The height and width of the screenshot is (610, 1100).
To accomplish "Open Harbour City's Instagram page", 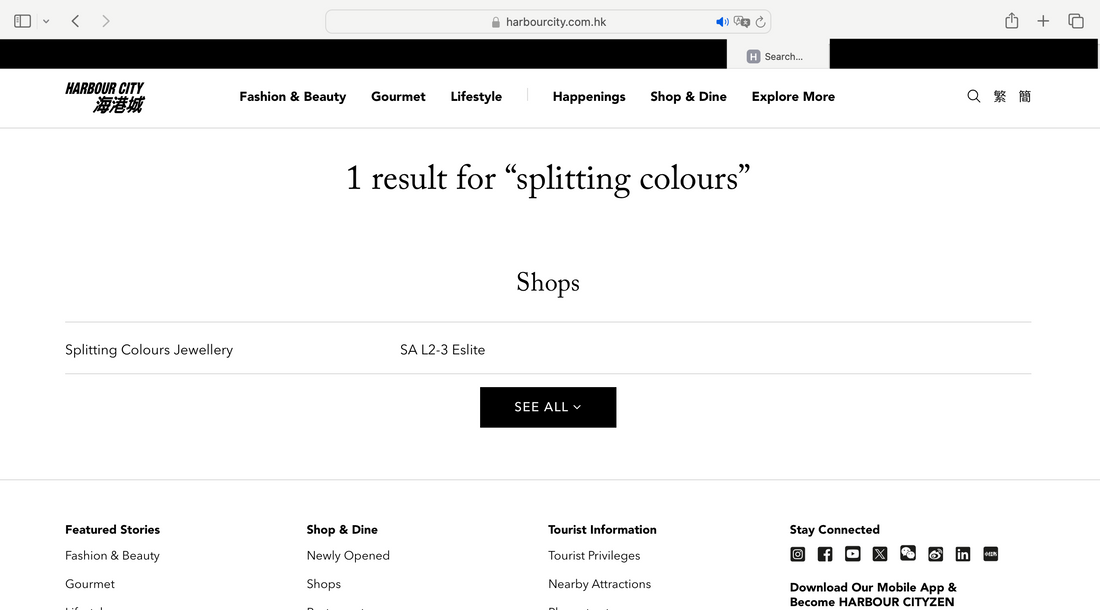I will 798,554.
